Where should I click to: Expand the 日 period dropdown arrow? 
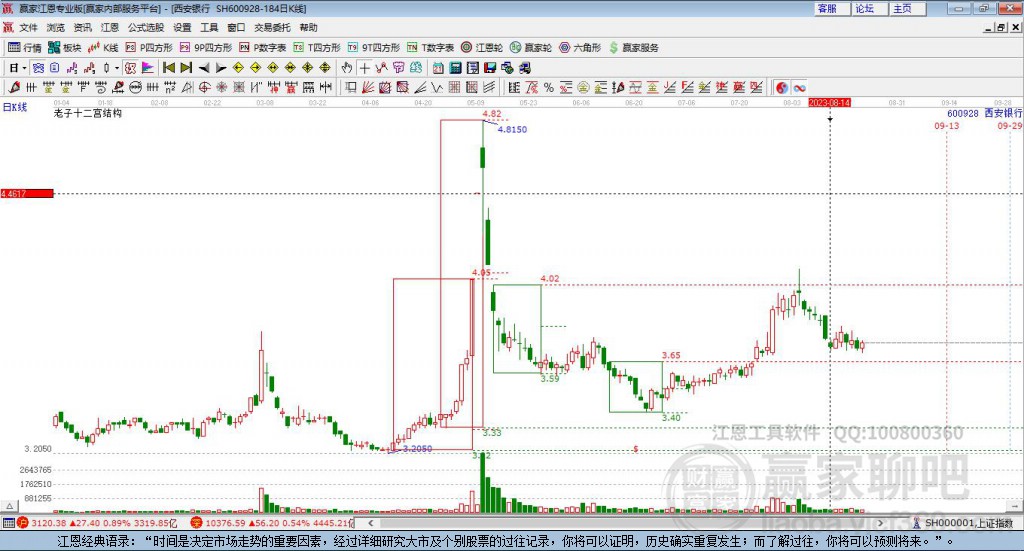pos(24,68)
